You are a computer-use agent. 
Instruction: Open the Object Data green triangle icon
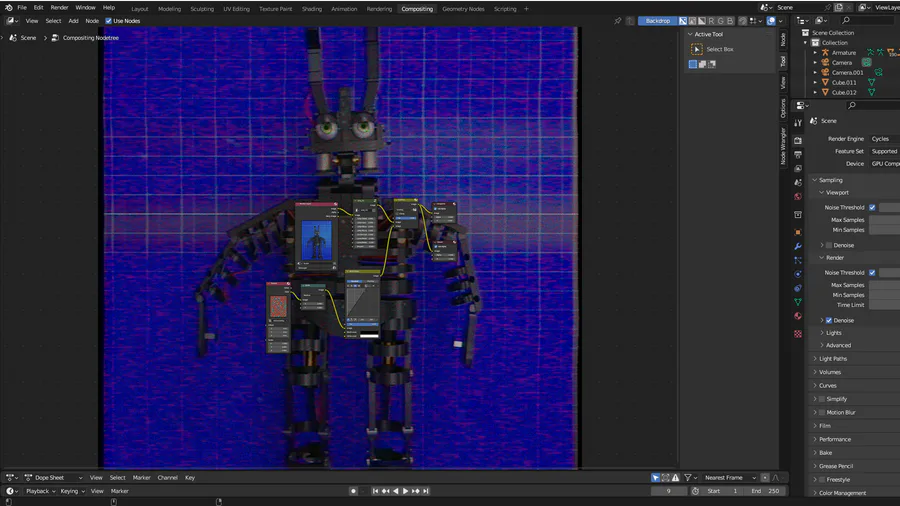pos(798,302)
